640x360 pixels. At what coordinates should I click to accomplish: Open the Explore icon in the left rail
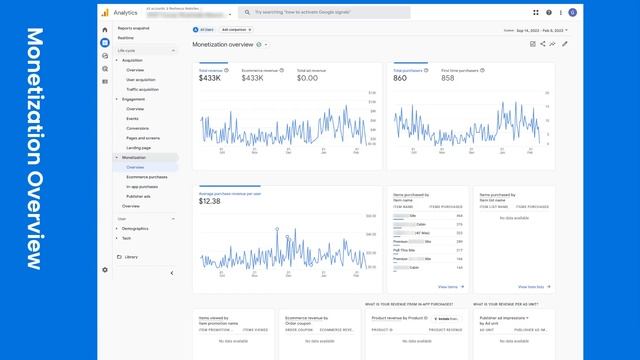(x=105, y=56)
